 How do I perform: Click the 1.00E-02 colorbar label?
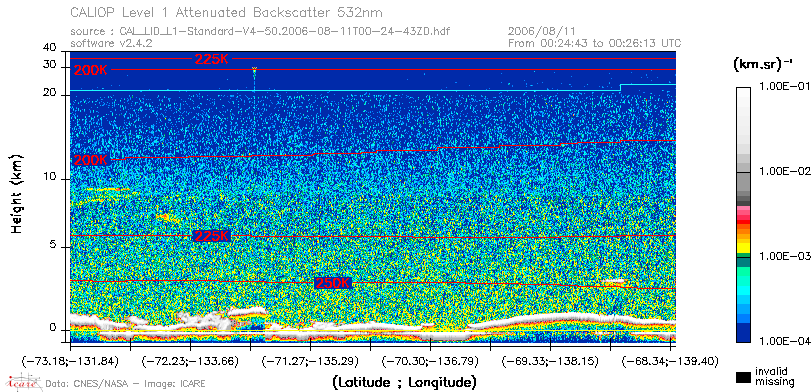click(x=784, y=172)
